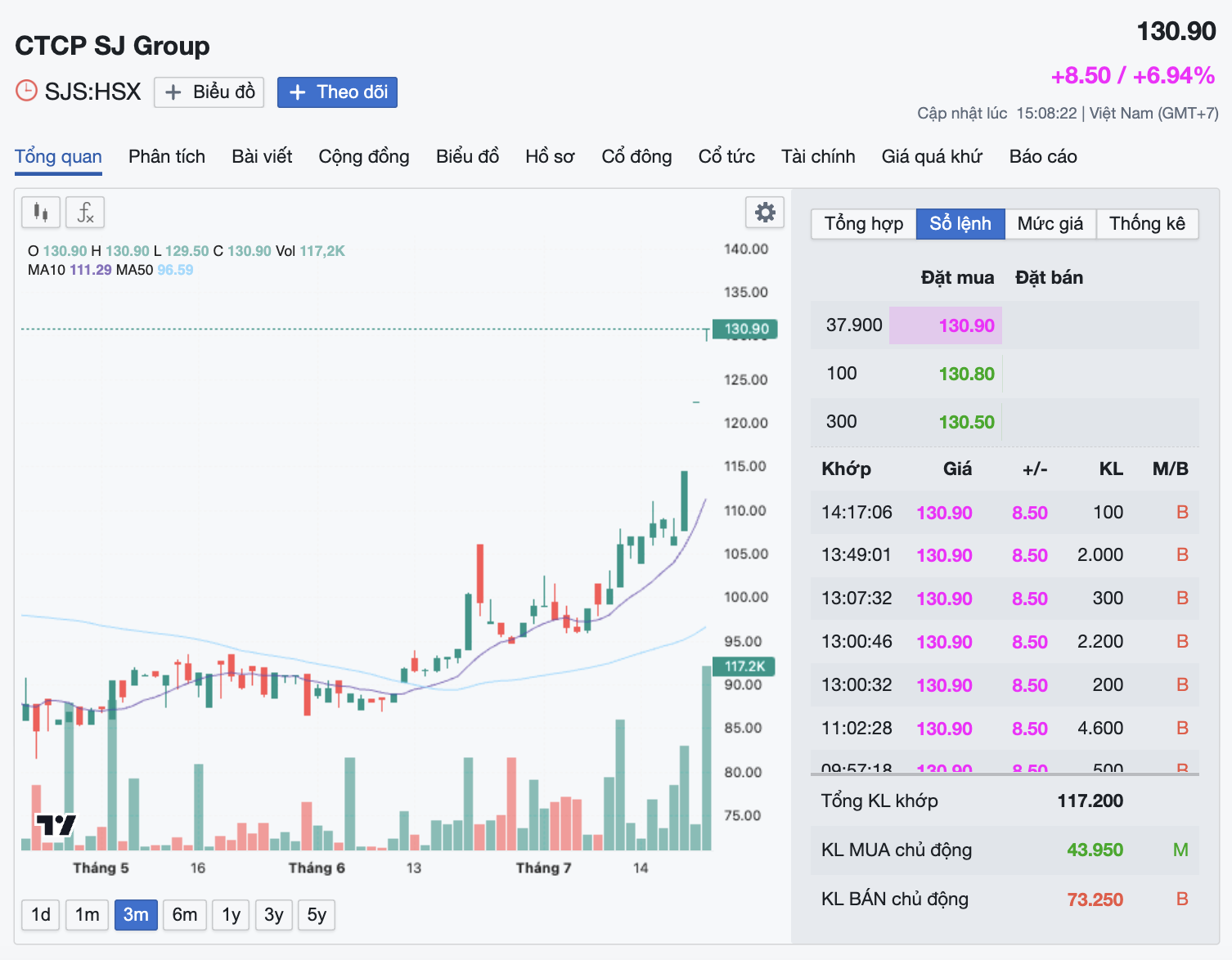Click the 117.2K volume label on axis
Image resolution: width=1232 pixels, height=960 pixels.
744,666
